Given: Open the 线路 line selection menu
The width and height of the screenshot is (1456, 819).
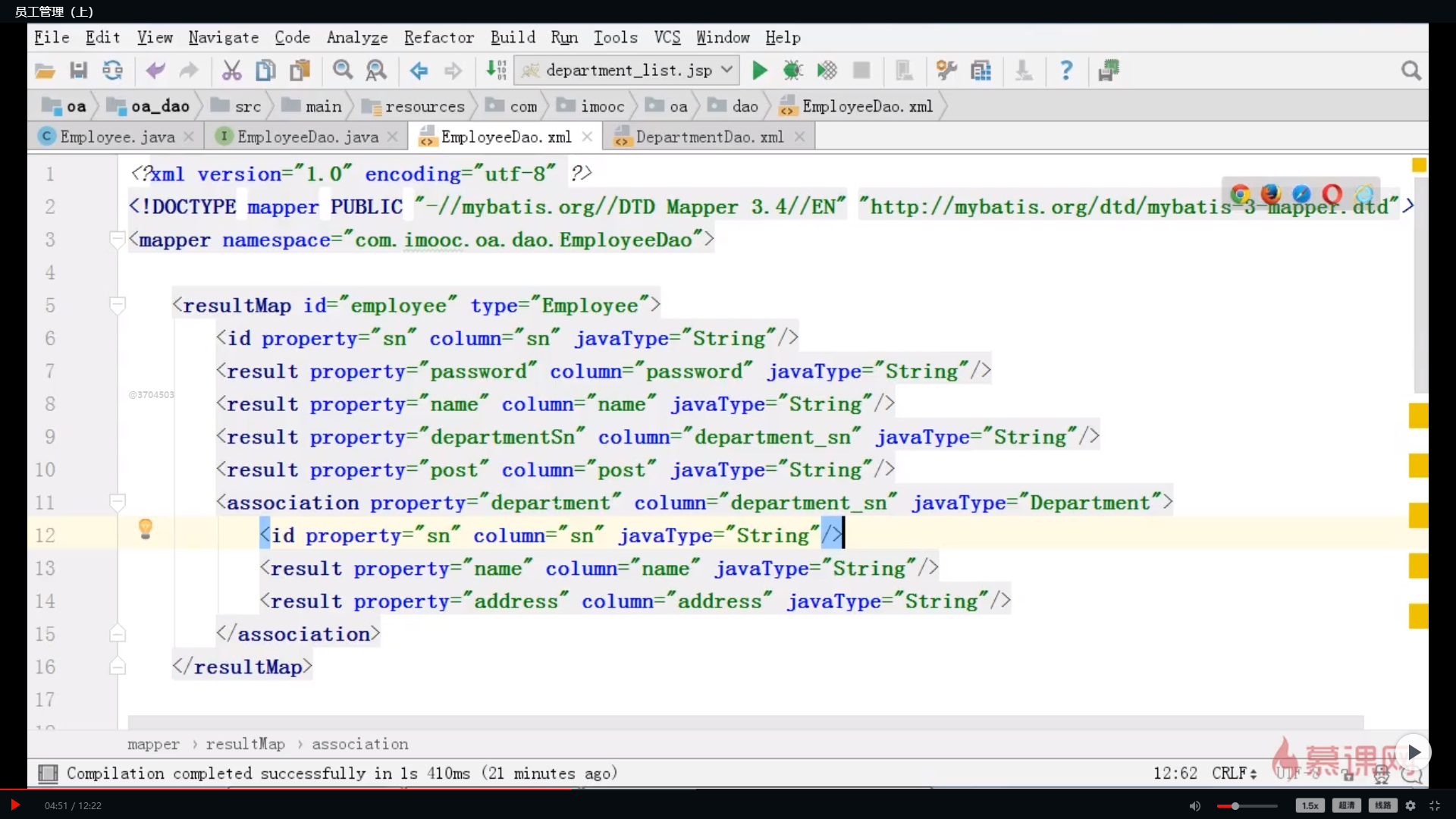Looking at the screenshot, I should point(1382,805).
